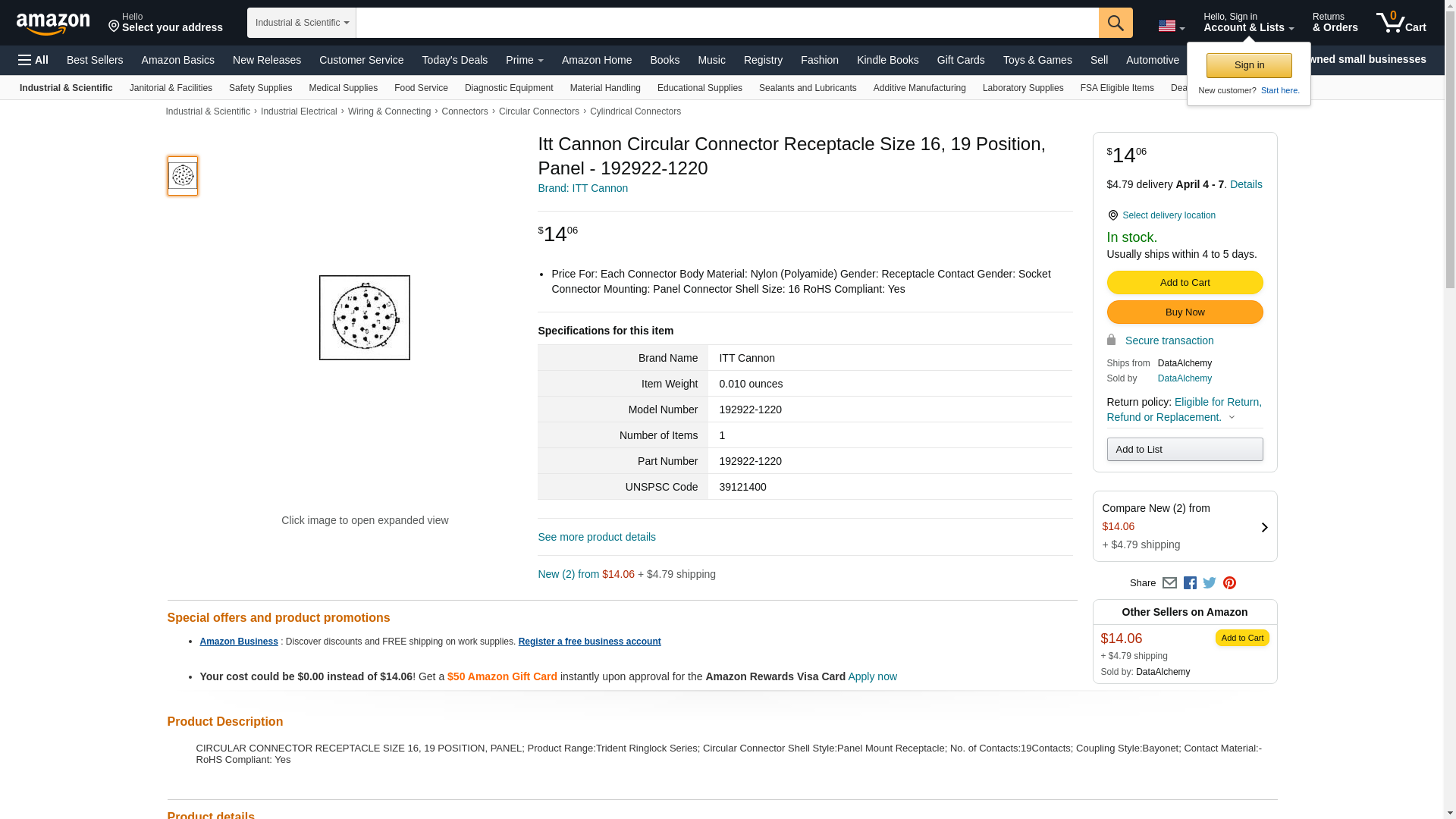The image size is (1456, 819).
Task: Select the connector product thumbnail
Action: point(183,176)
